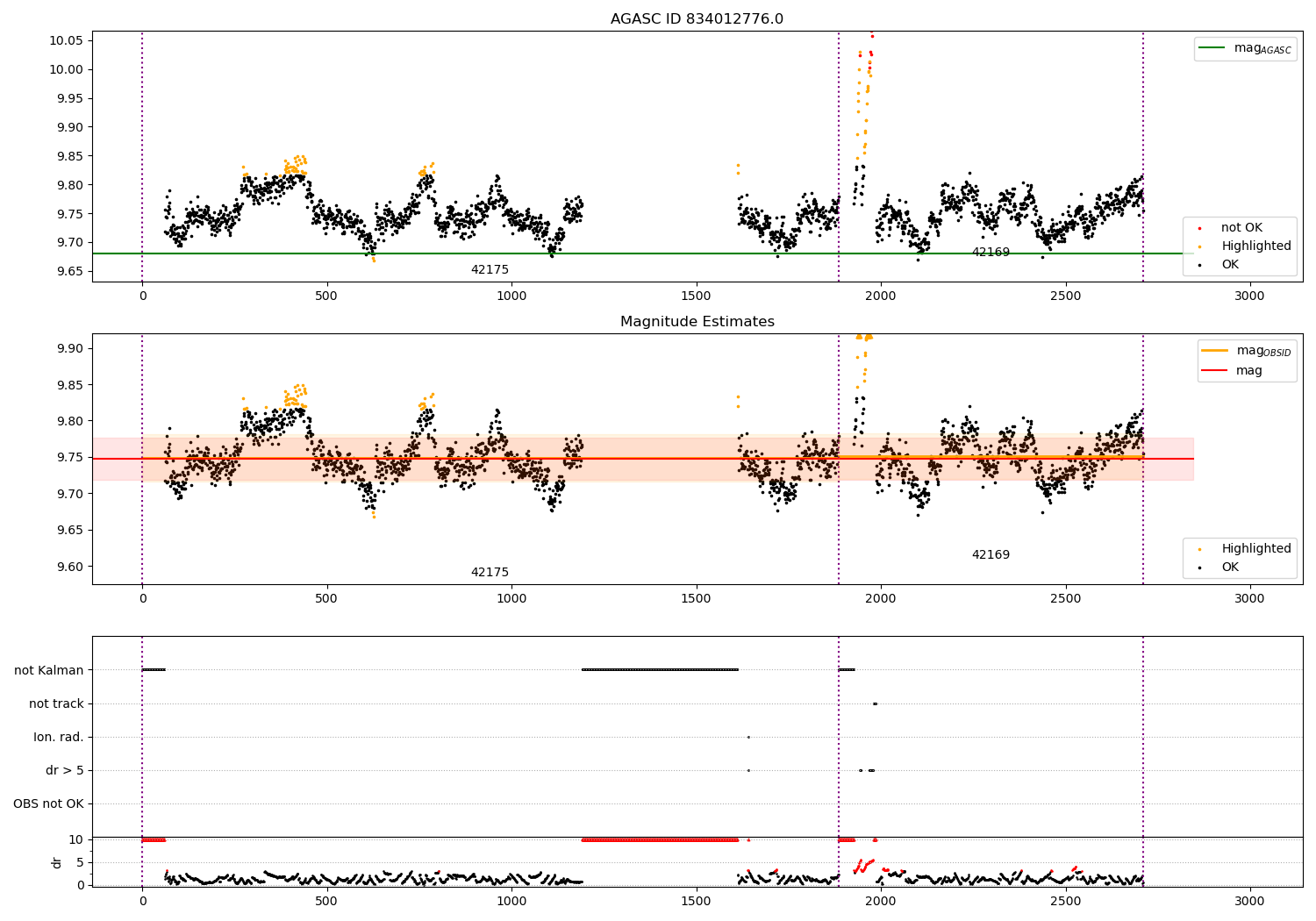Click the 500 x-tick of Magnitude Estimates plot

click(326, 599)
